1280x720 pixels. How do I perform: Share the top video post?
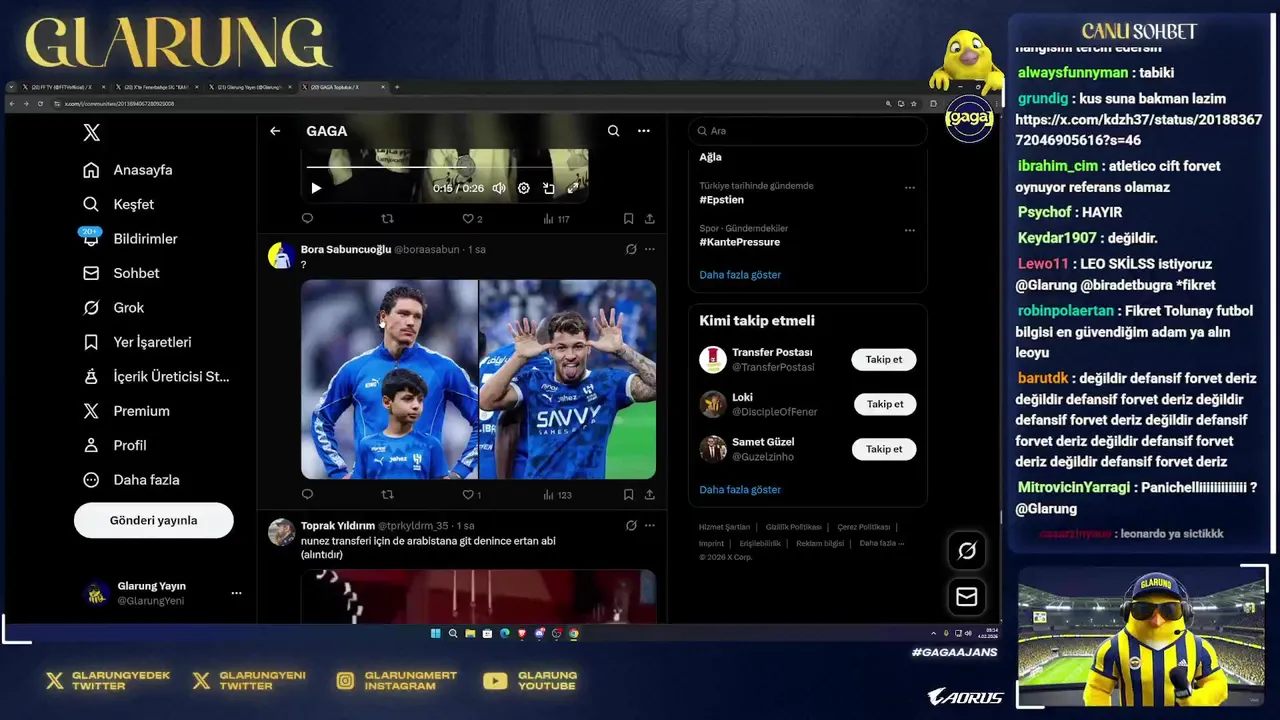pyautogui.click(x=649, y=219)
